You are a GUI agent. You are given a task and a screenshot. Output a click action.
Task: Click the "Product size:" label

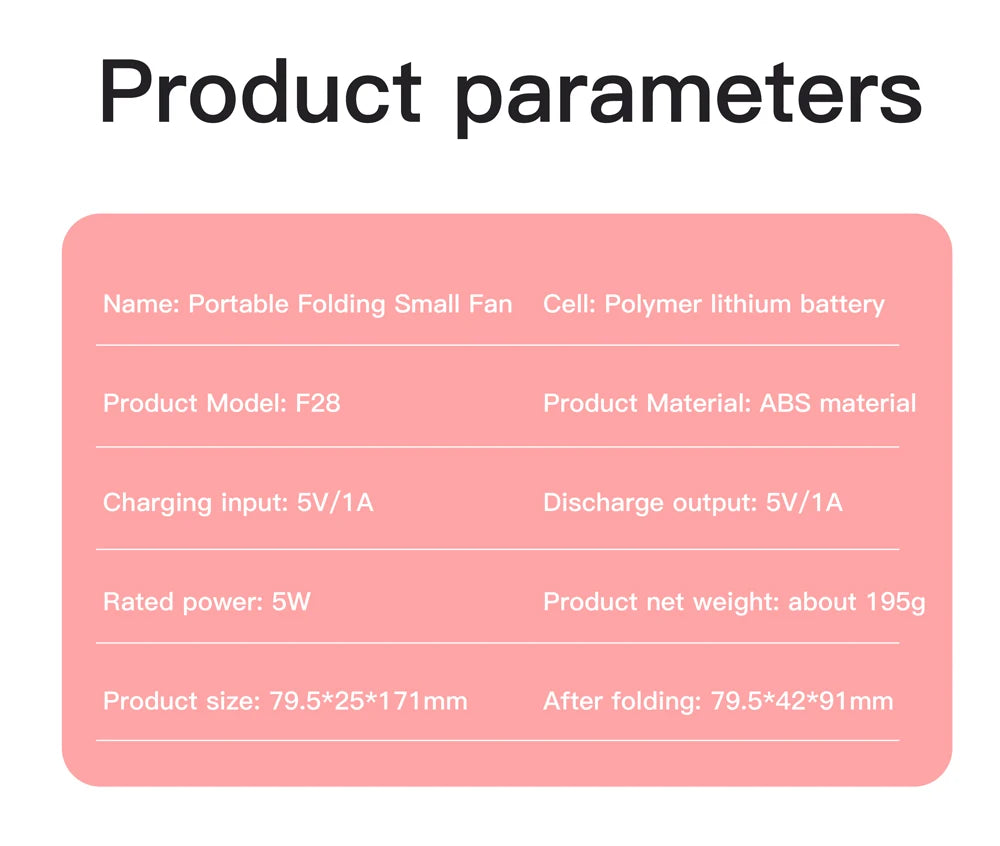pos(181,701)
